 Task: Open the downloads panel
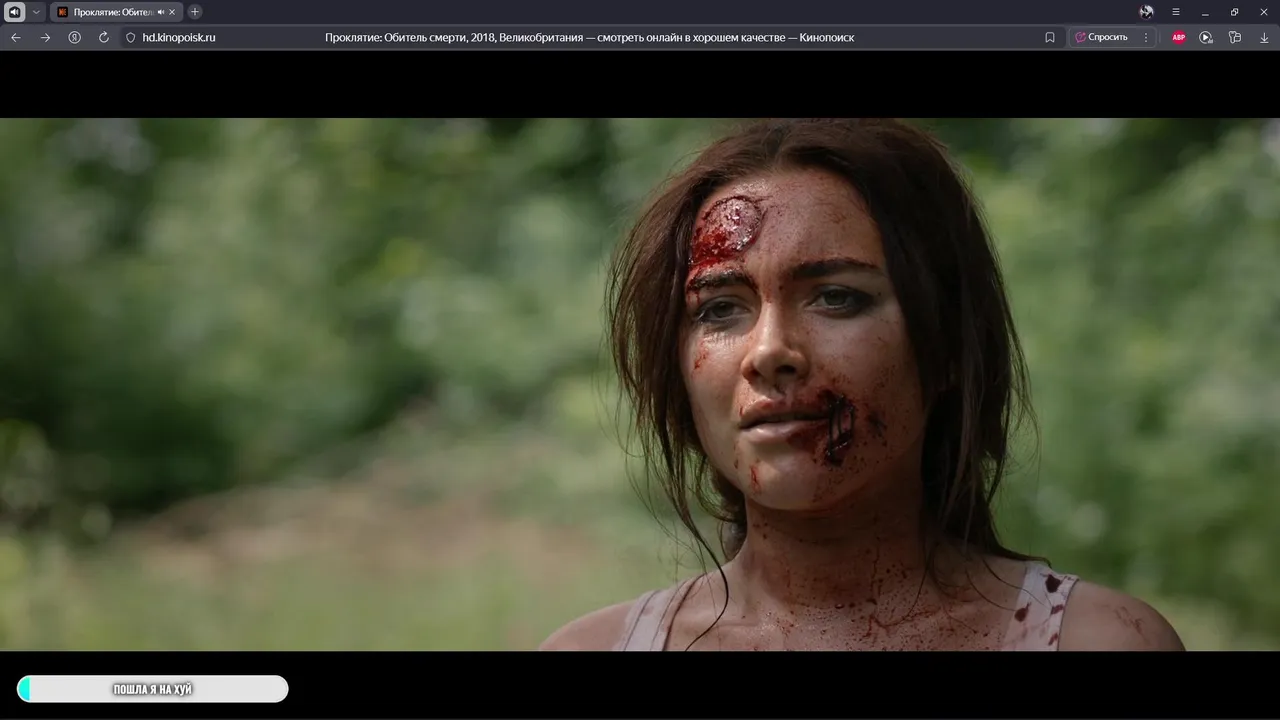1264,37
